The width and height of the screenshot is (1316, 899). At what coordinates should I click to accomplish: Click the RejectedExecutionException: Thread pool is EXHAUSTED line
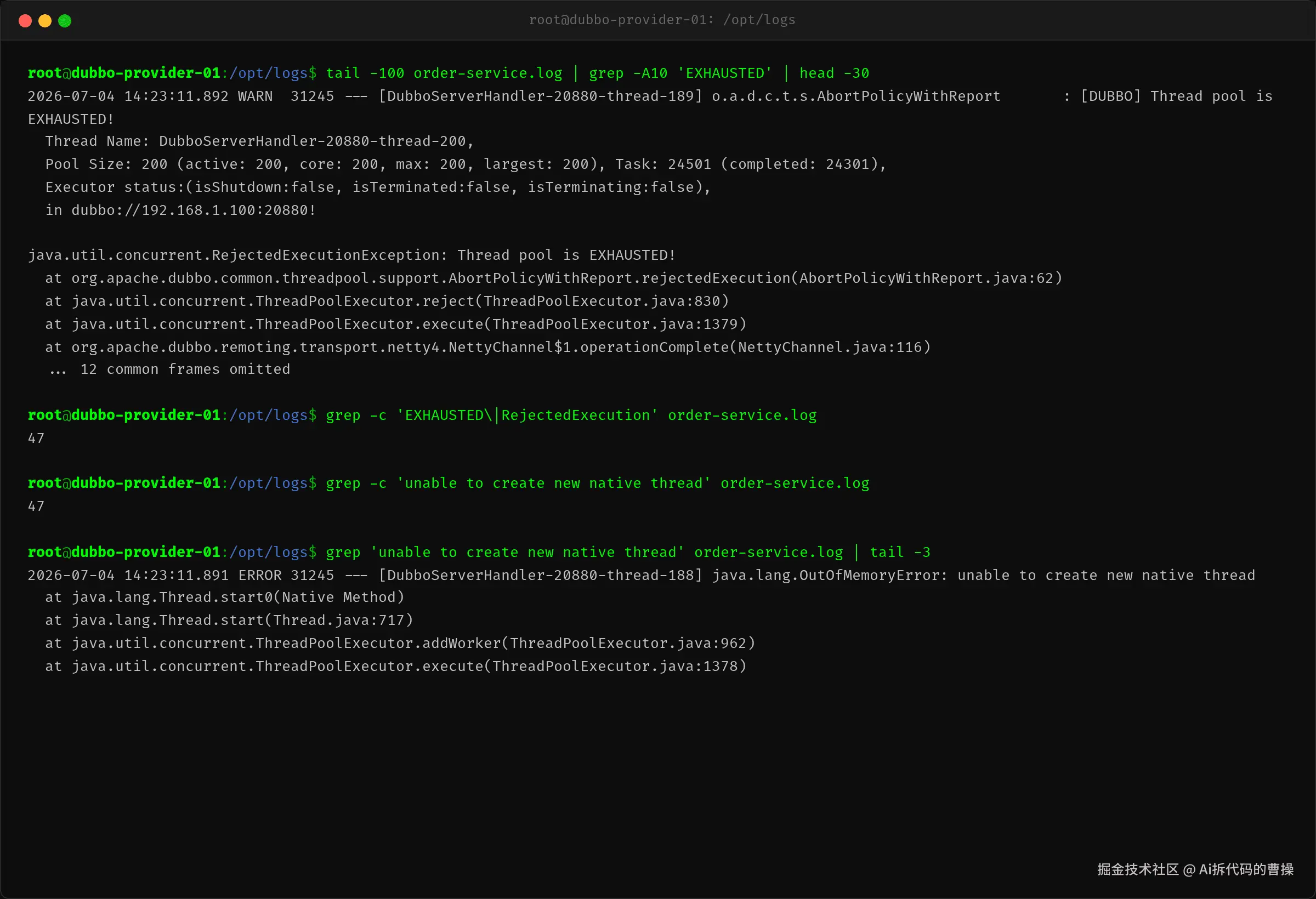click(x=351, y=255)
